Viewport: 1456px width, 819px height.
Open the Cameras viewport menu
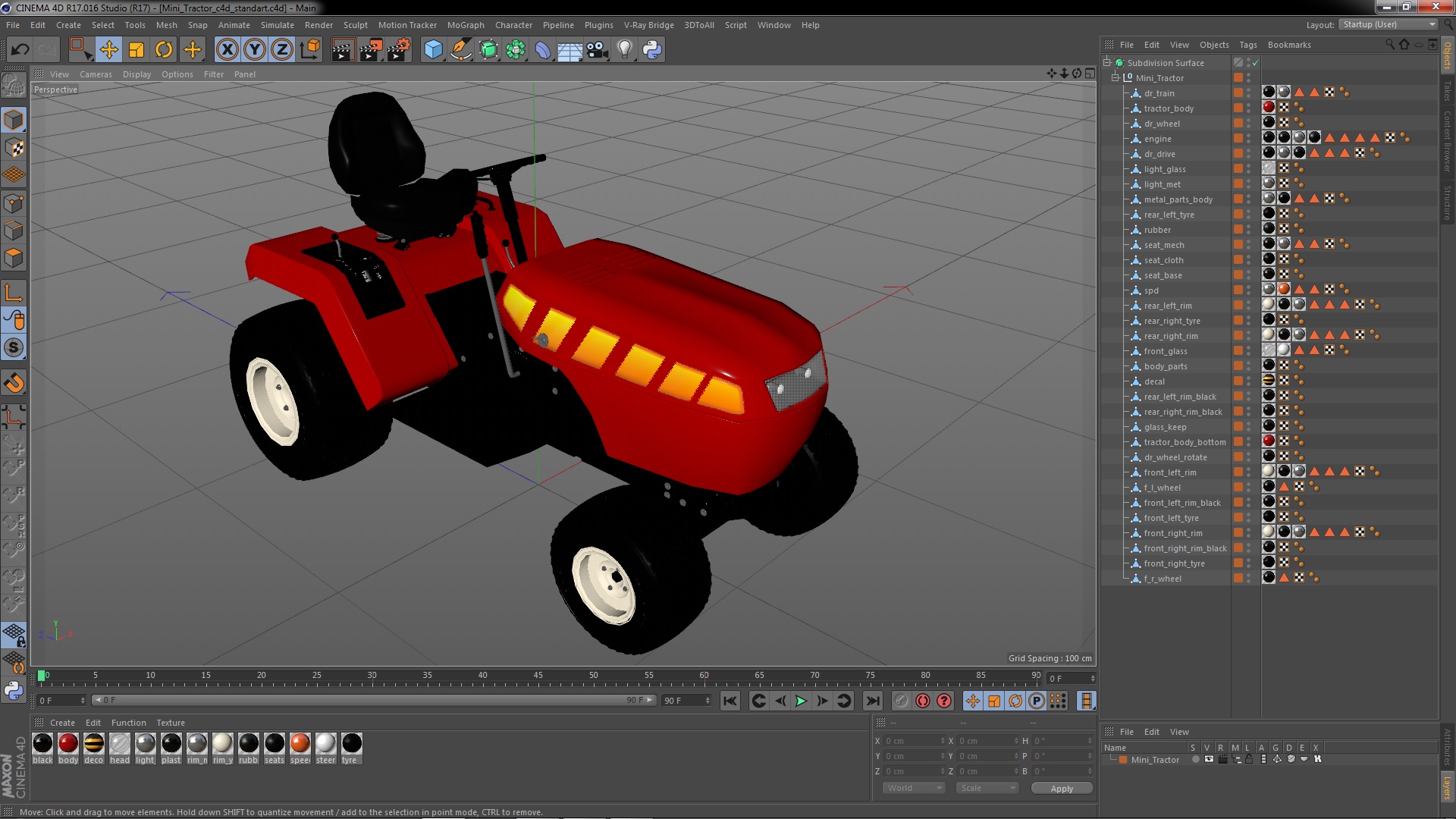tap(96, 74)
